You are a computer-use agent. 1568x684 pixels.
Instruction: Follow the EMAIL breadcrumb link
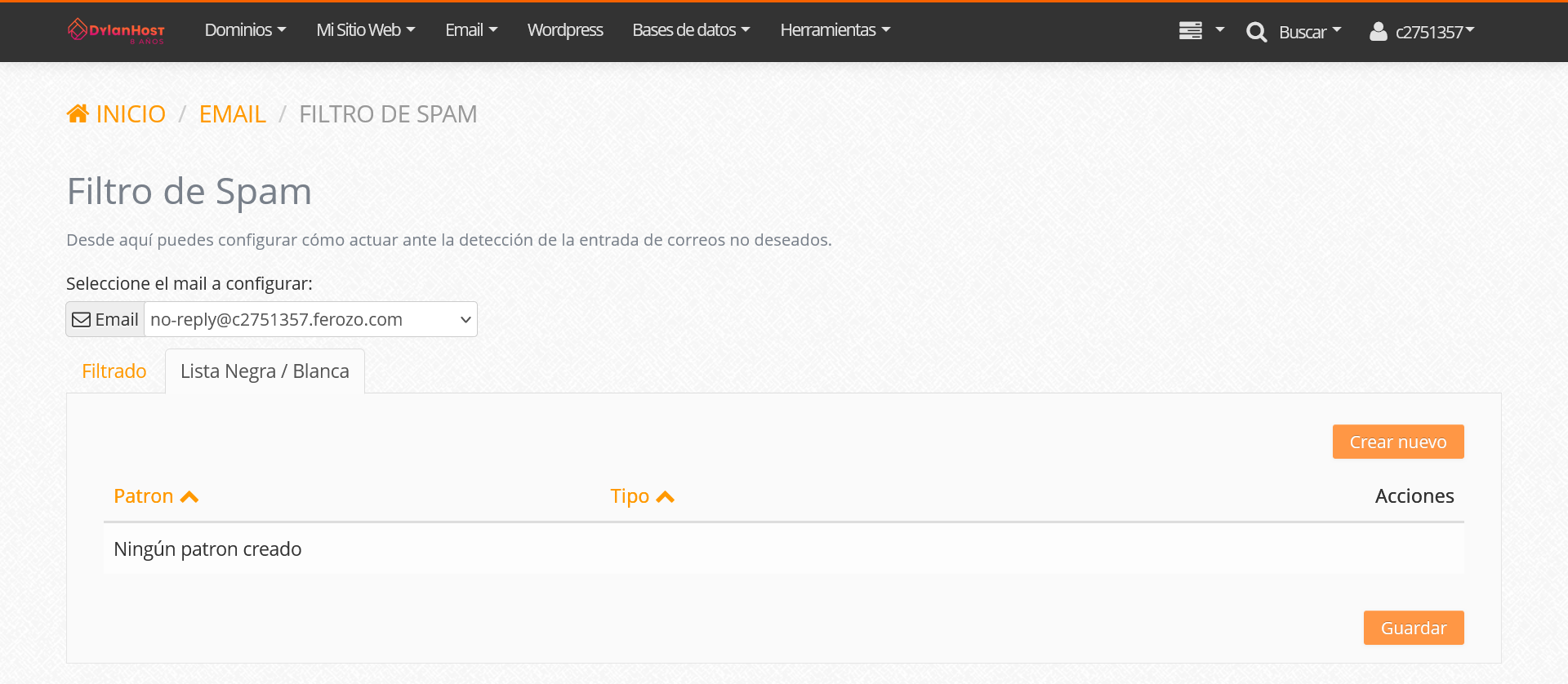coord(233,113)
